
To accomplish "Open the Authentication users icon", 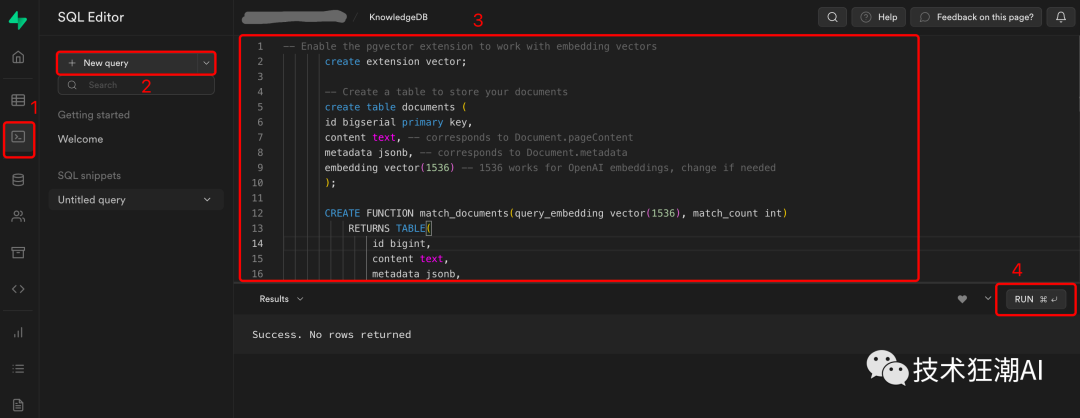I will [18, 216].
